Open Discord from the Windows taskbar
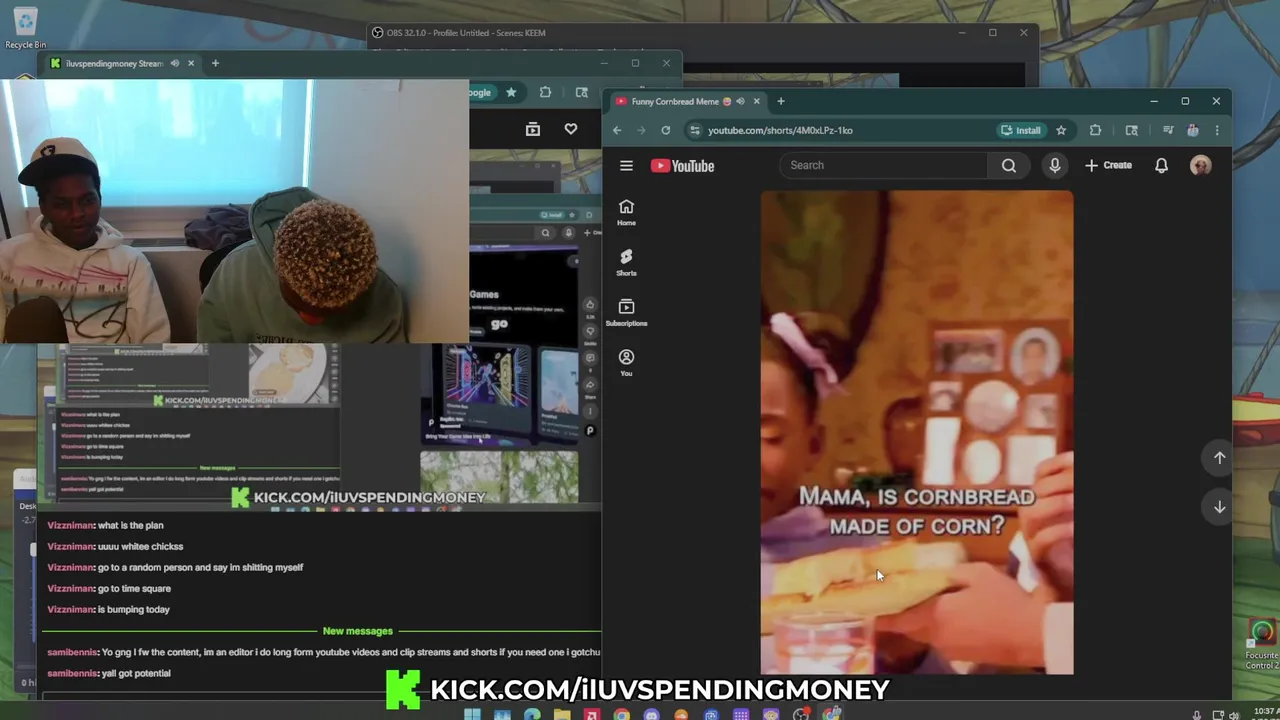 (652, 714)
